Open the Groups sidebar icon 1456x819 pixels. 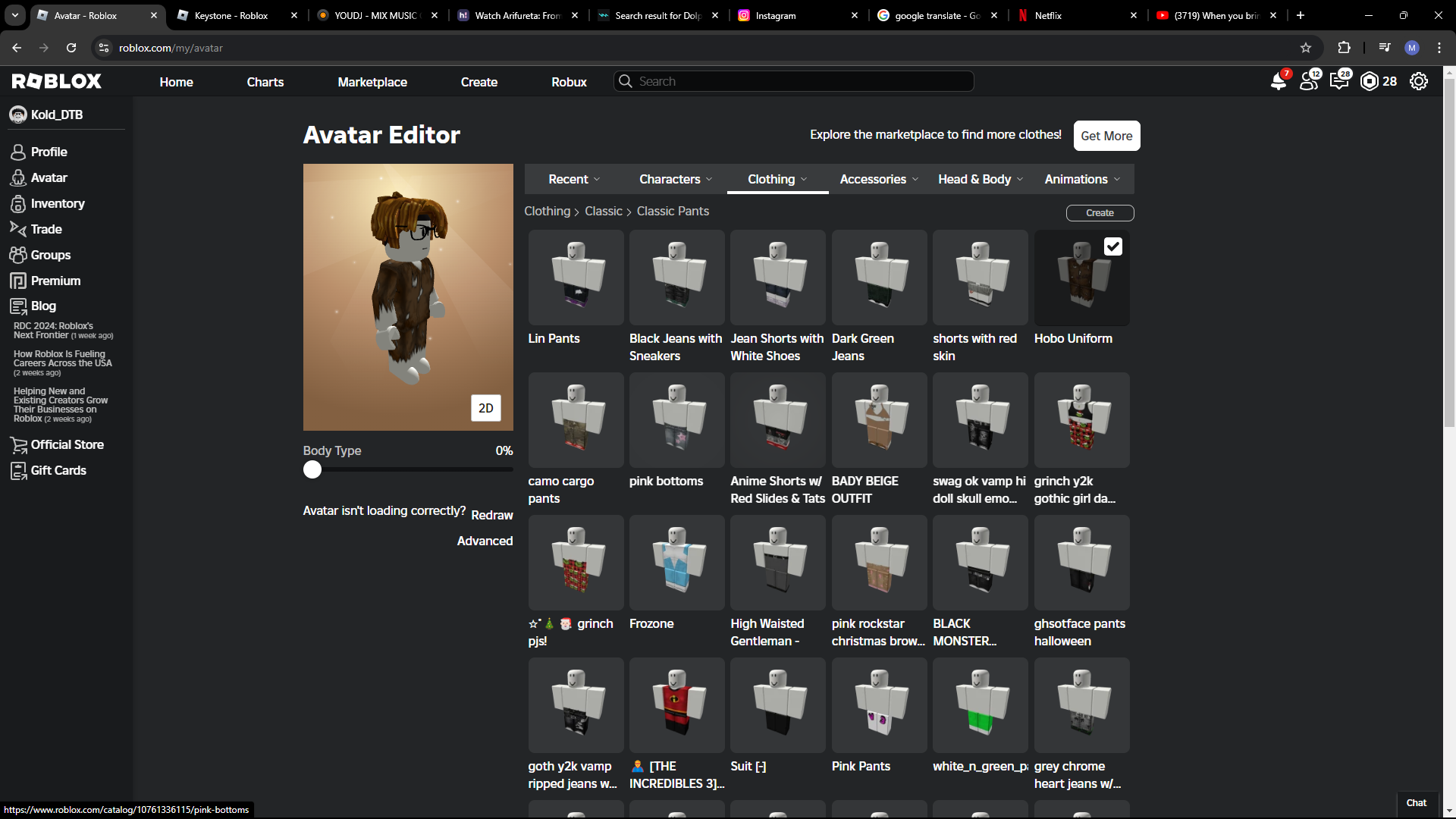pyautogui.click(x=18, y=255)
